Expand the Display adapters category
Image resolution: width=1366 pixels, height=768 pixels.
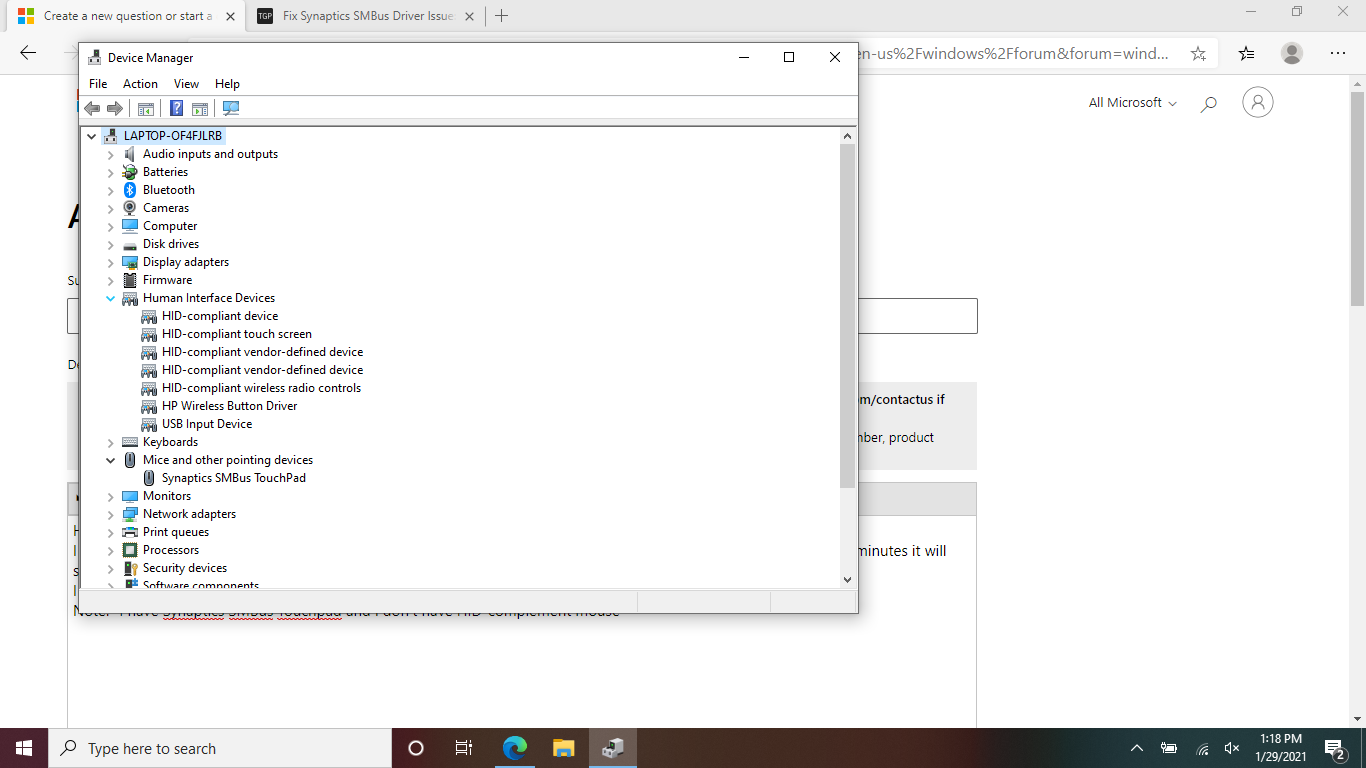tap(111, 262)
